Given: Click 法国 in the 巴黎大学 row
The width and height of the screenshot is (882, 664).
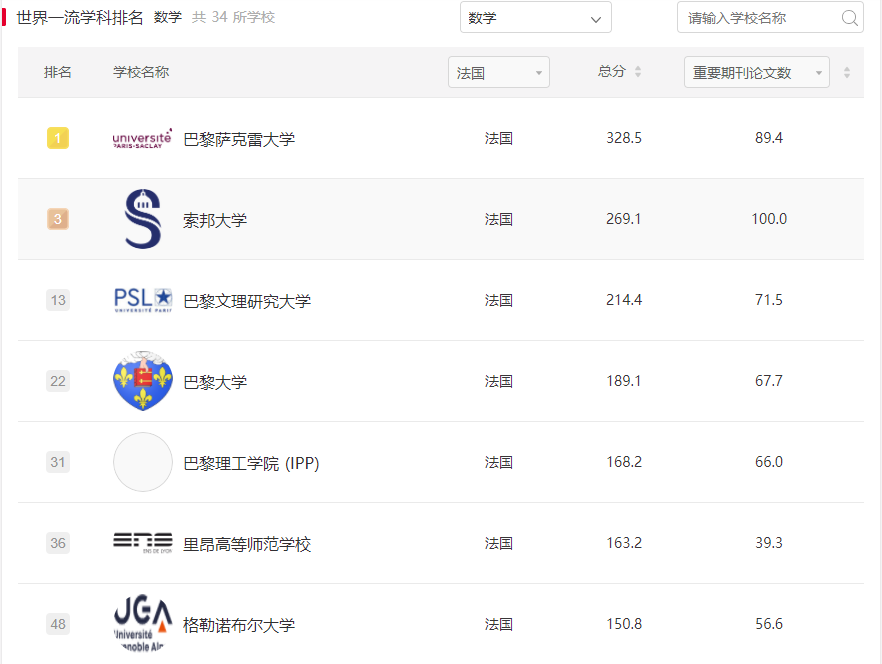Looking at the screenshot, I should click(x=499, y=382).
